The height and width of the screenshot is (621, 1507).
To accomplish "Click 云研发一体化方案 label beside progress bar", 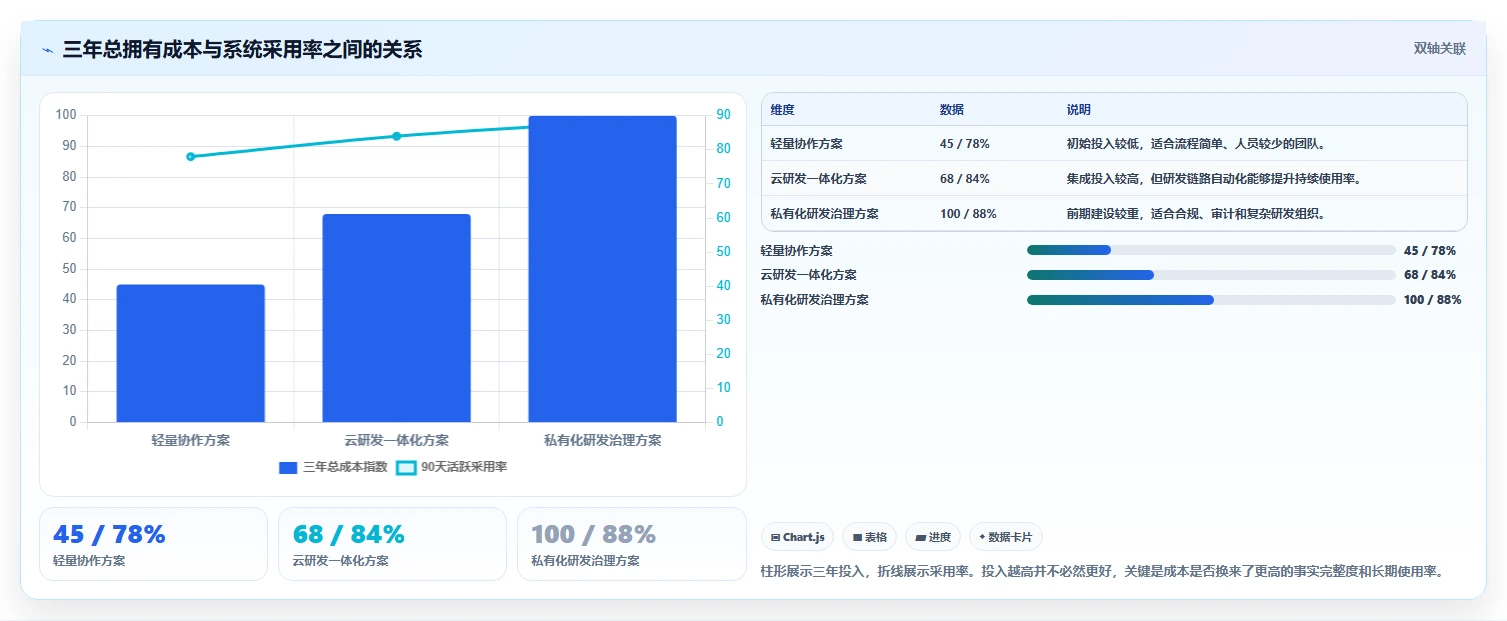I will point(808,275).
